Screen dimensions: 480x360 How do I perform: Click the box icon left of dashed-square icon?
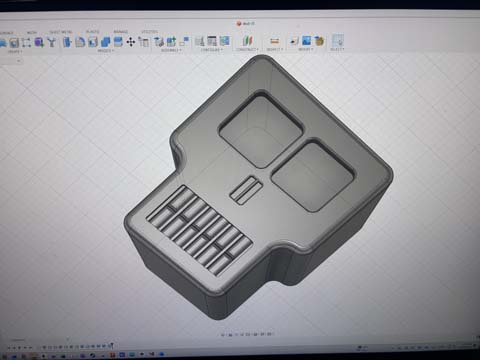[14, 43]
